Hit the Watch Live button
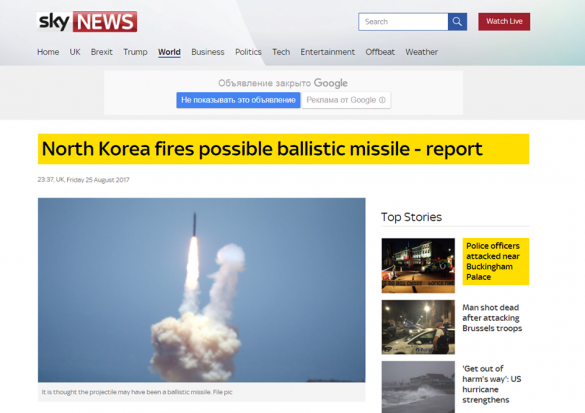The width and height of the screenshot is (585, 413). coord(504,22)
